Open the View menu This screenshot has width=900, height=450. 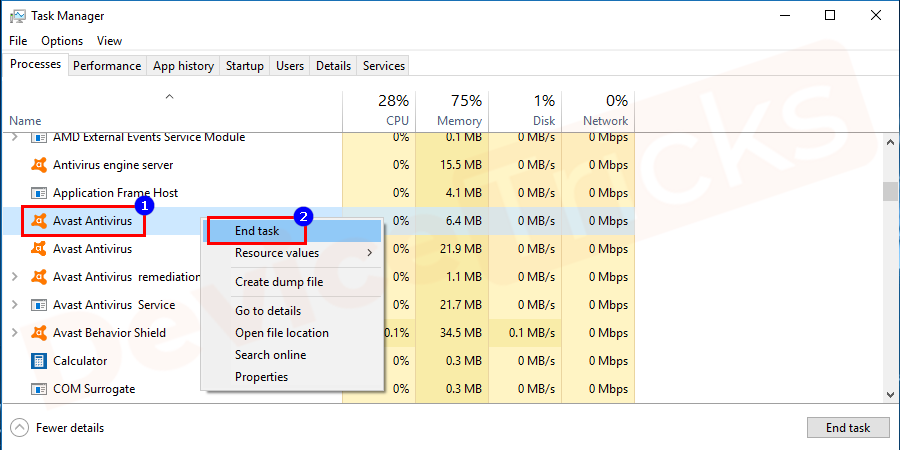109,41
